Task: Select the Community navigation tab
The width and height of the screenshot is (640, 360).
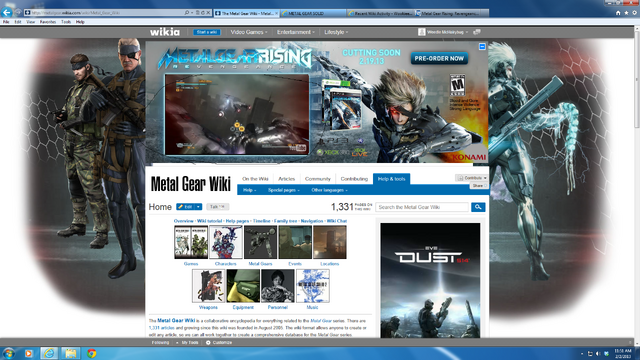Action: [x=318, y=179]
